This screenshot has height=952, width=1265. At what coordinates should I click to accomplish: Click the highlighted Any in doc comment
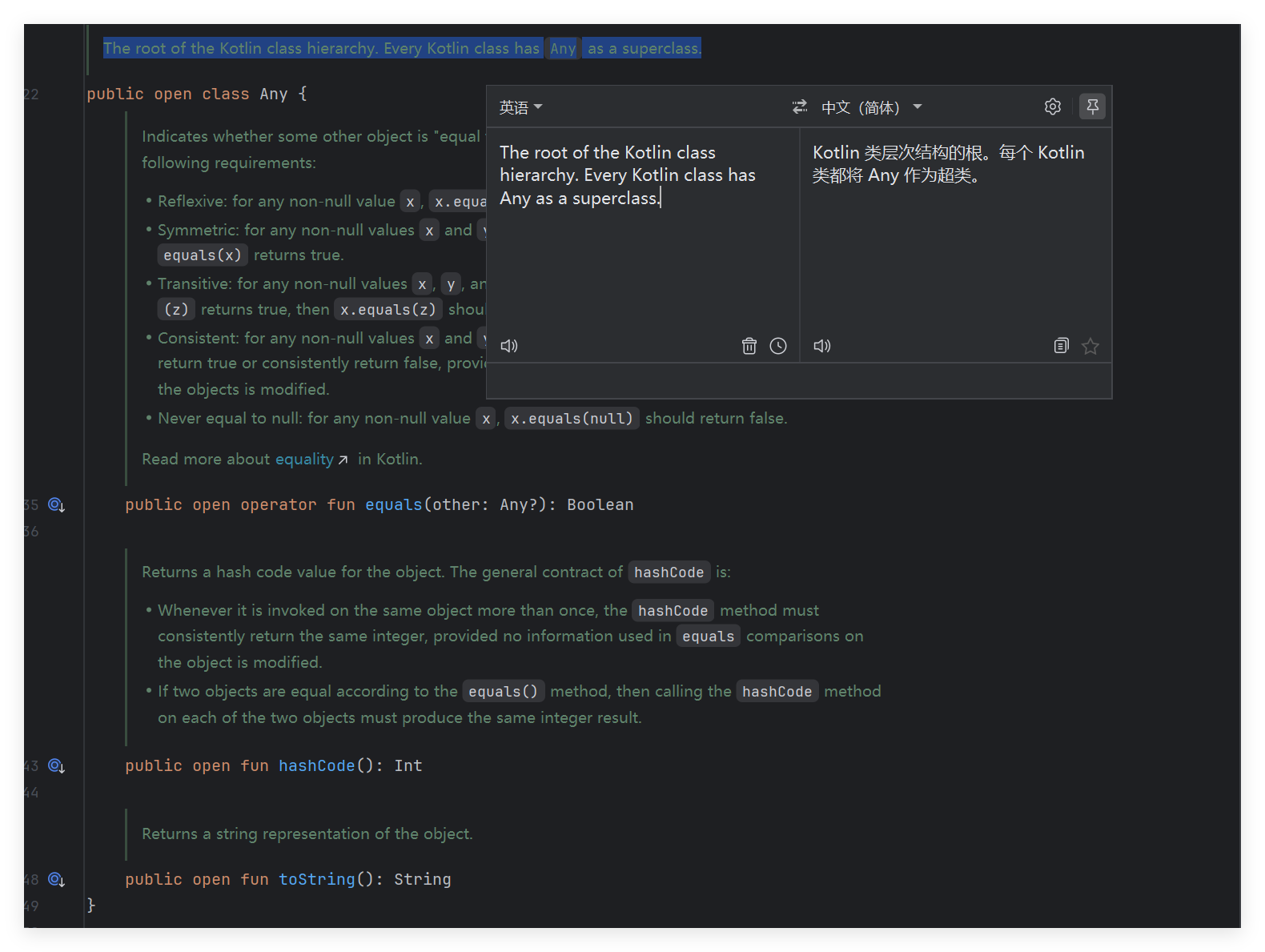point(563,48)
